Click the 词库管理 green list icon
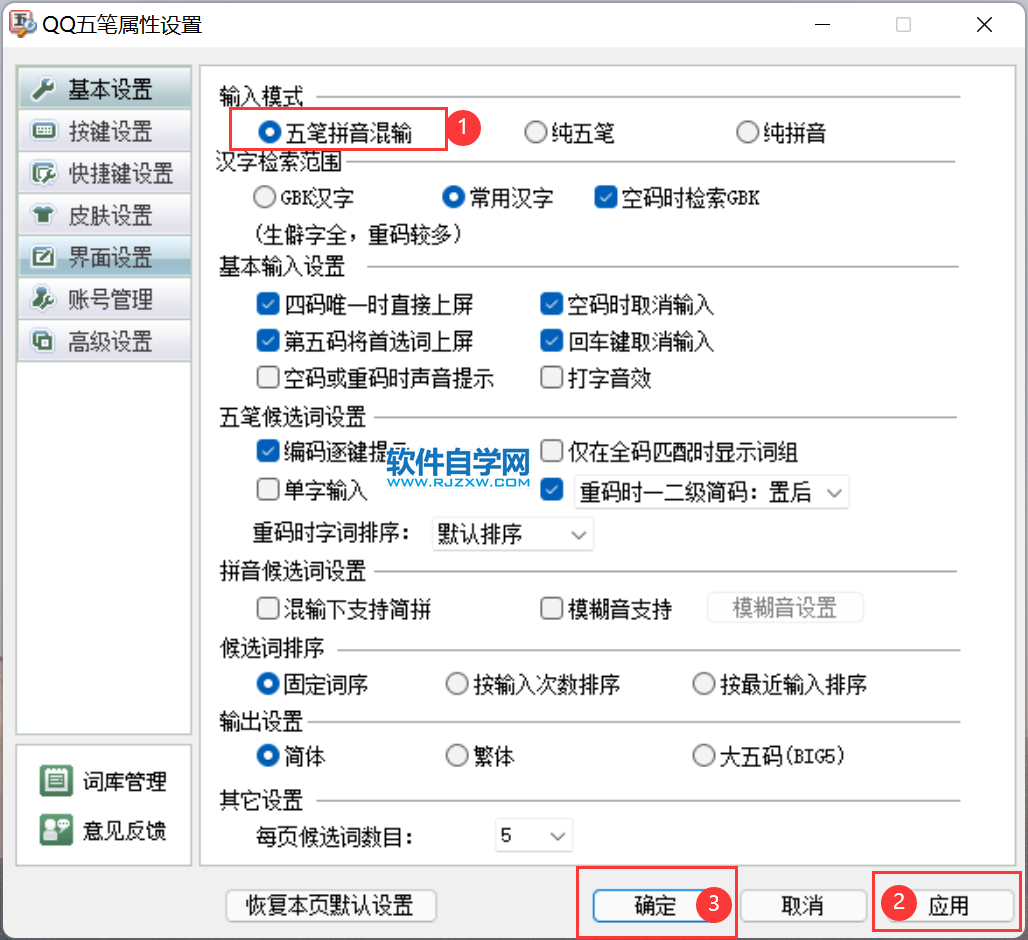1028x940 pixels. pos(56,781)
